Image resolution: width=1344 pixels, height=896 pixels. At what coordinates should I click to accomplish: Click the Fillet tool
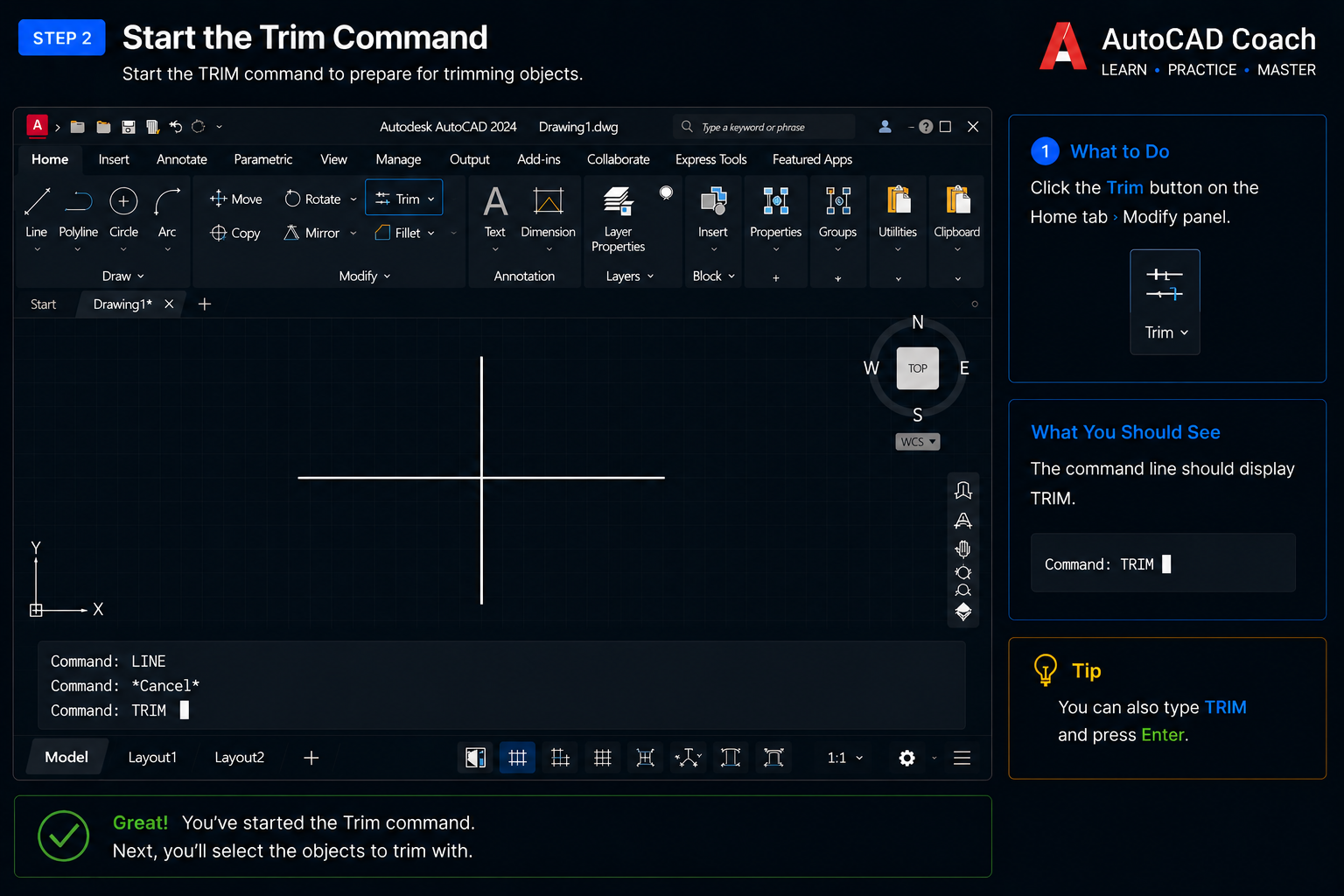397,233
